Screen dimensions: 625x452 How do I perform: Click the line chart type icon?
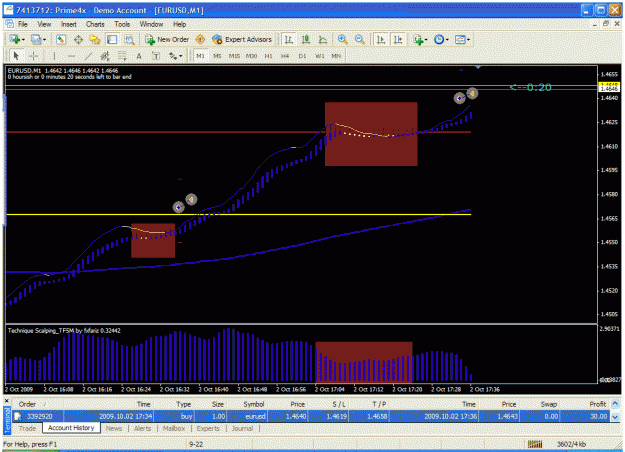pos(322,39)
